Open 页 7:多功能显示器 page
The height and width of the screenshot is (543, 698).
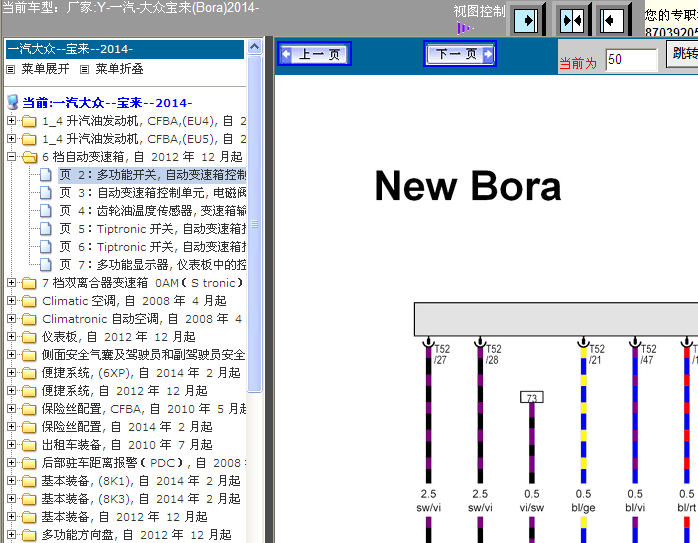tap(153, 265)
